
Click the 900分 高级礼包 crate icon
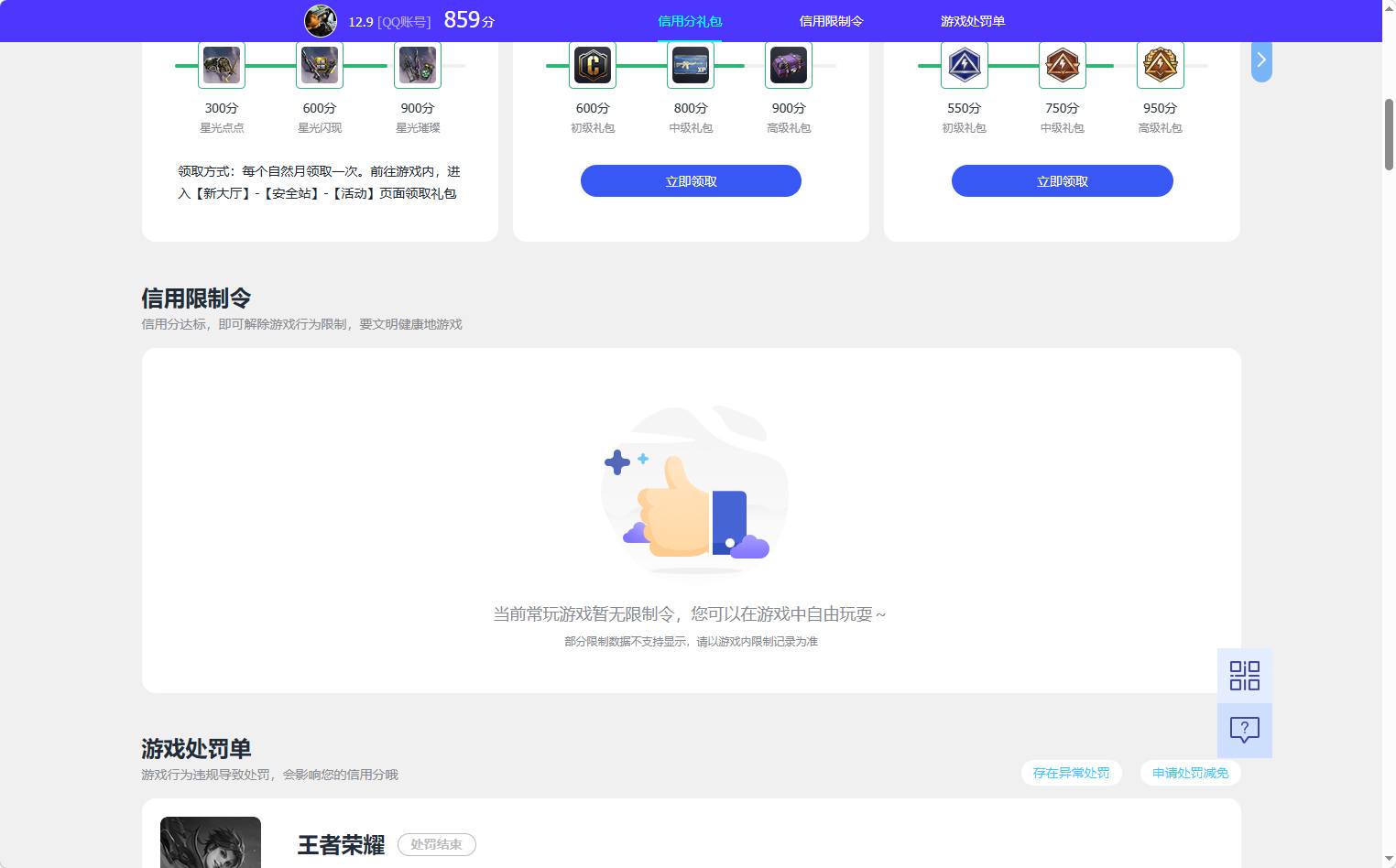click(788, 65)
